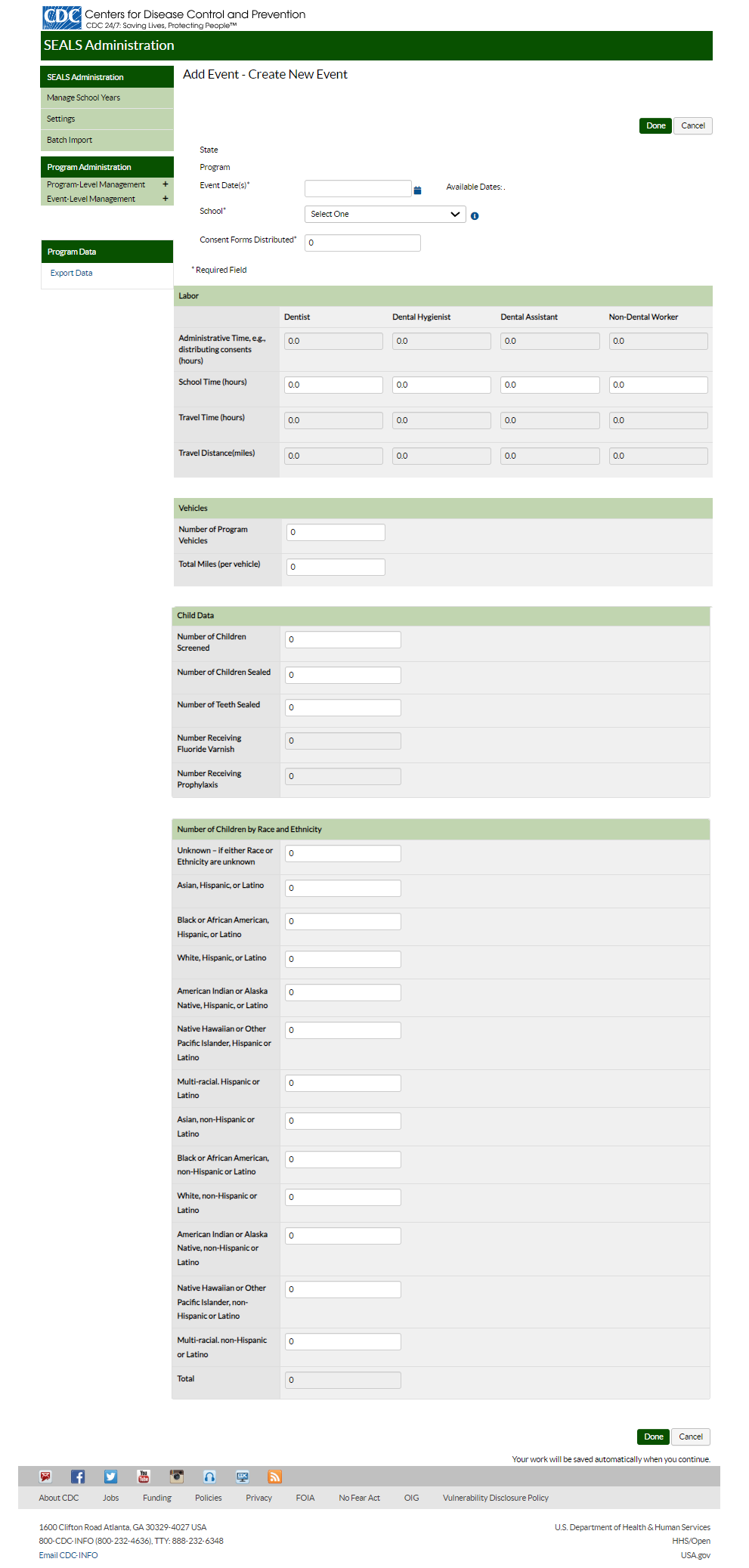Click Number of Children Screened field
The image size is (749, 1568).
point(342,640)
